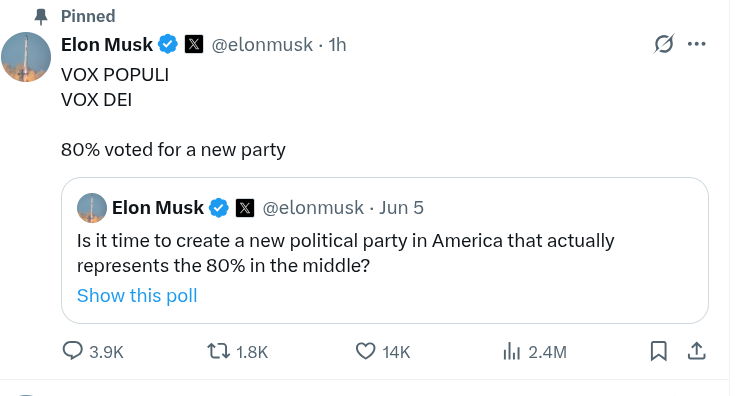737x396 pixels.
Task: Click the X affiliate badge beside Elon Musk
Action: [x=194, y=44]
